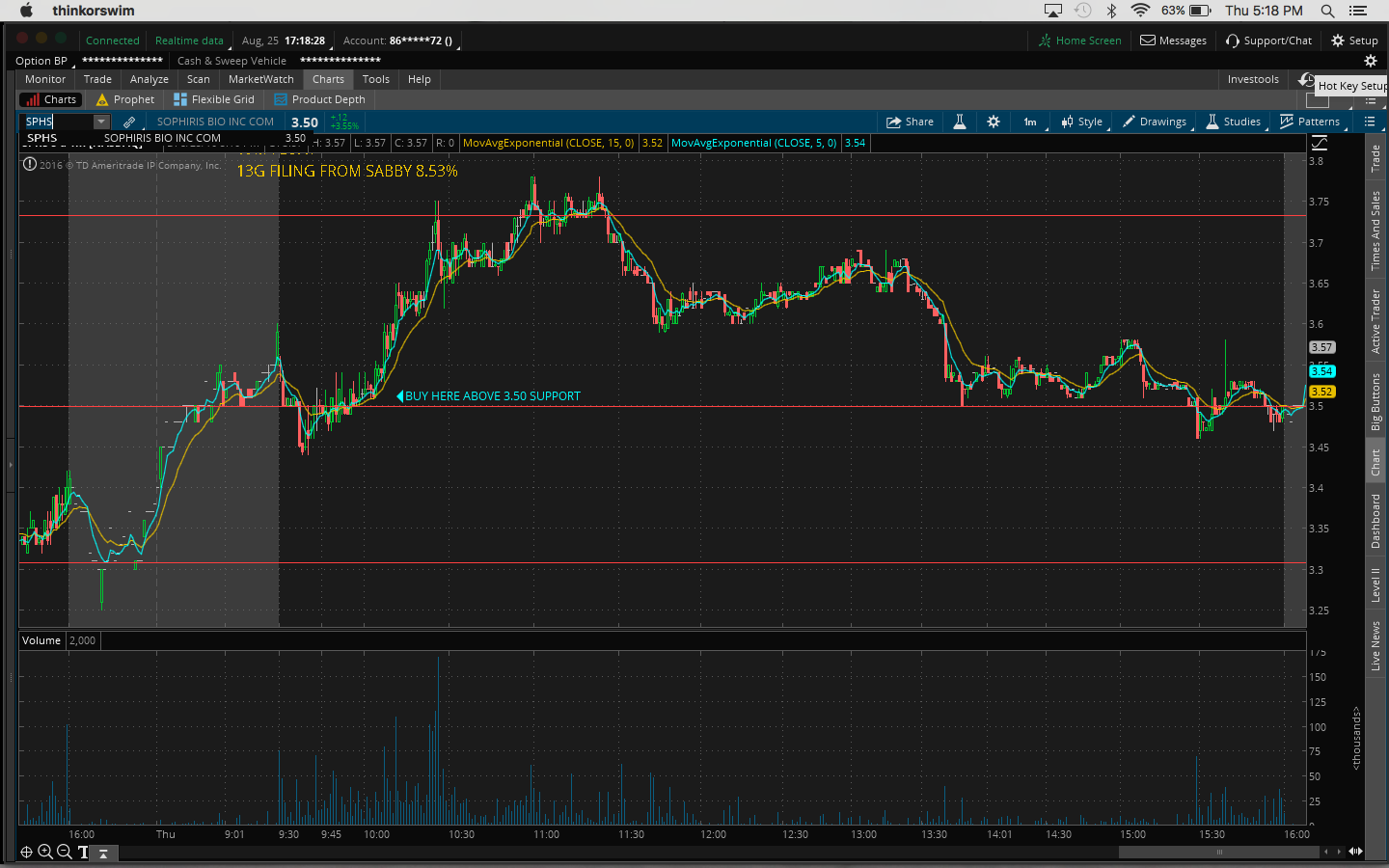Open the thinkorswim app menu
The height and width of the screenshot is (868, 1389).
point(94,11)
